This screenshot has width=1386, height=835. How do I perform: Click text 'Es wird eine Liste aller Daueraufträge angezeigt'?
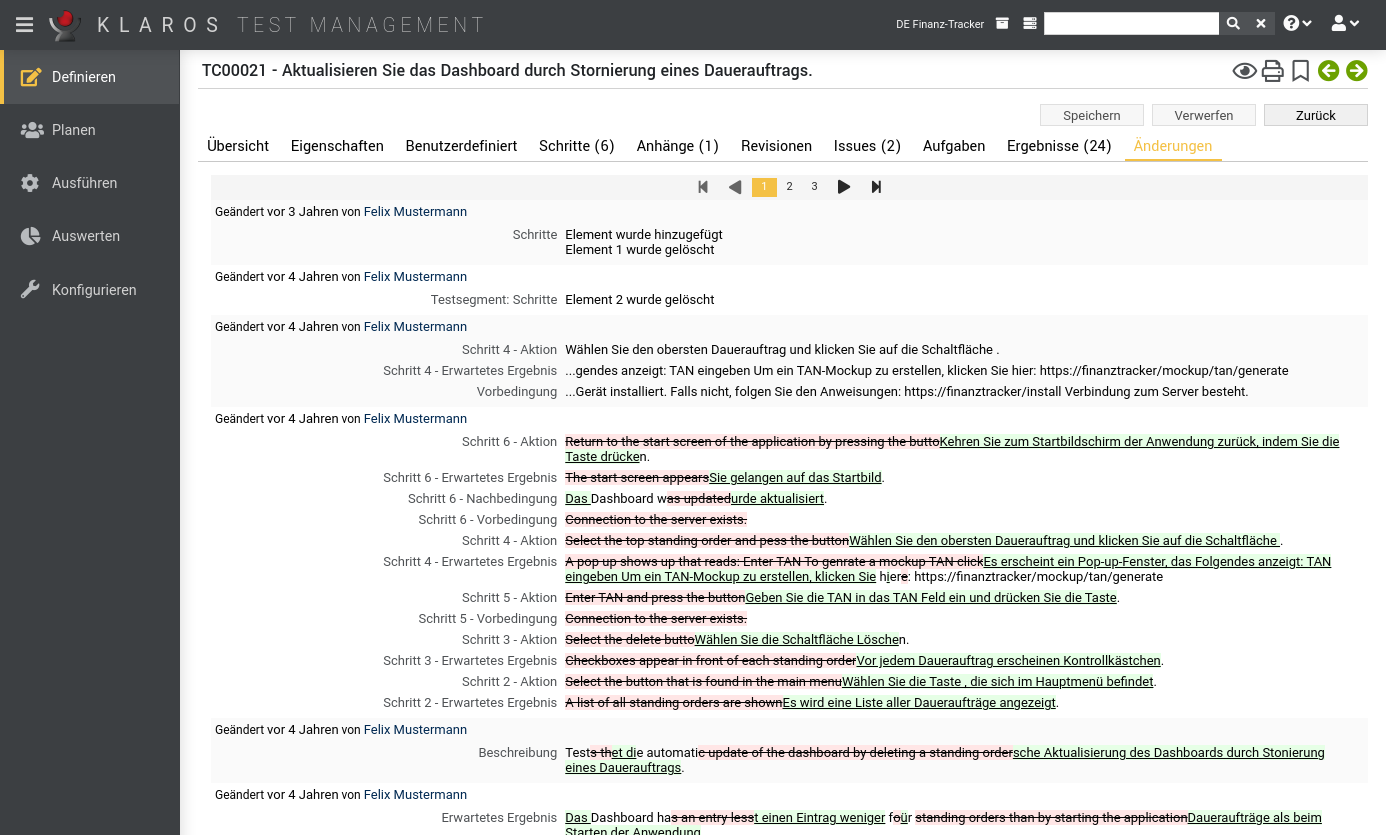coord(919,703)
